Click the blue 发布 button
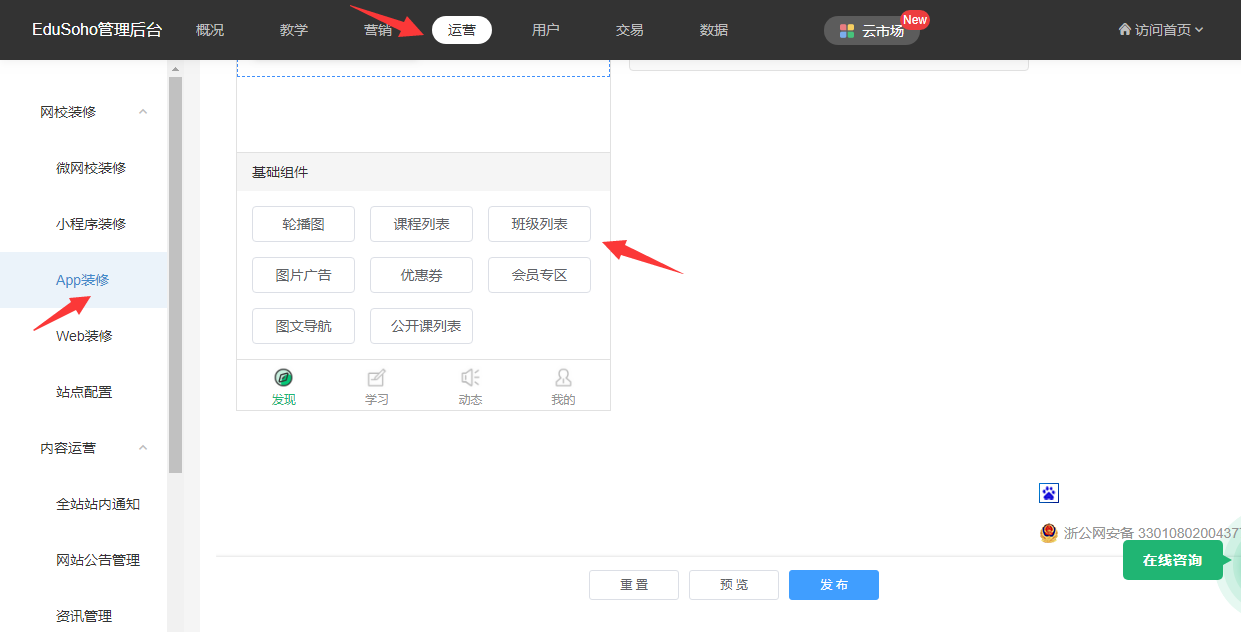 coord(833,585)
